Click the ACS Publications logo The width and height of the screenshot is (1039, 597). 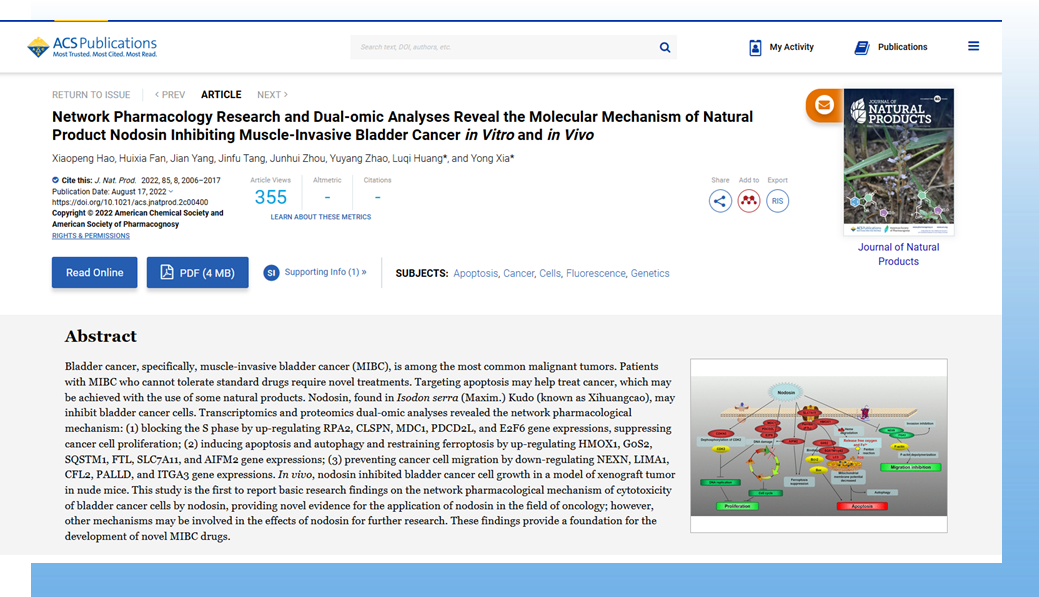(92, 47)
